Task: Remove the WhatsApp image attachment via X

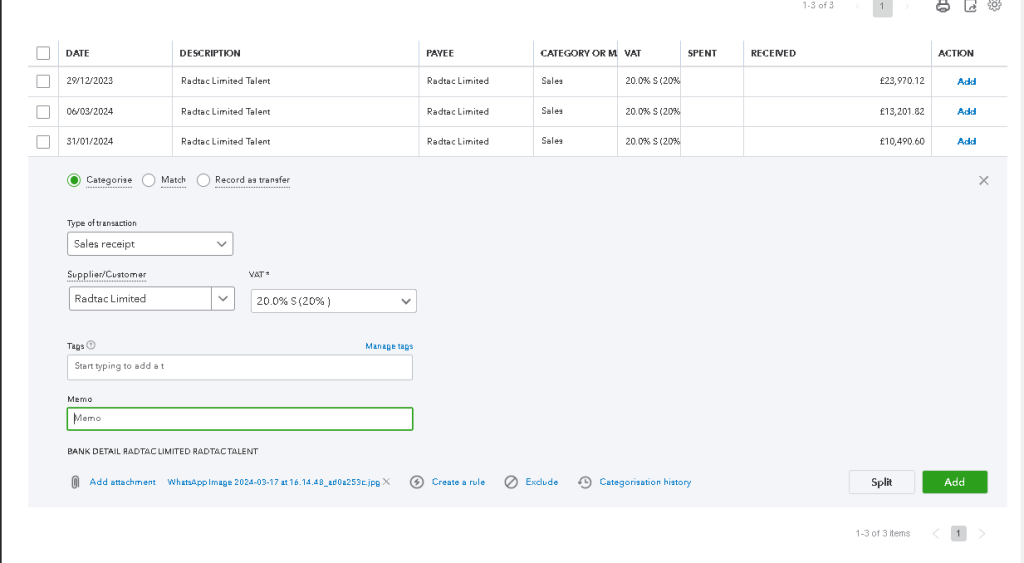Action: point(387,482)
